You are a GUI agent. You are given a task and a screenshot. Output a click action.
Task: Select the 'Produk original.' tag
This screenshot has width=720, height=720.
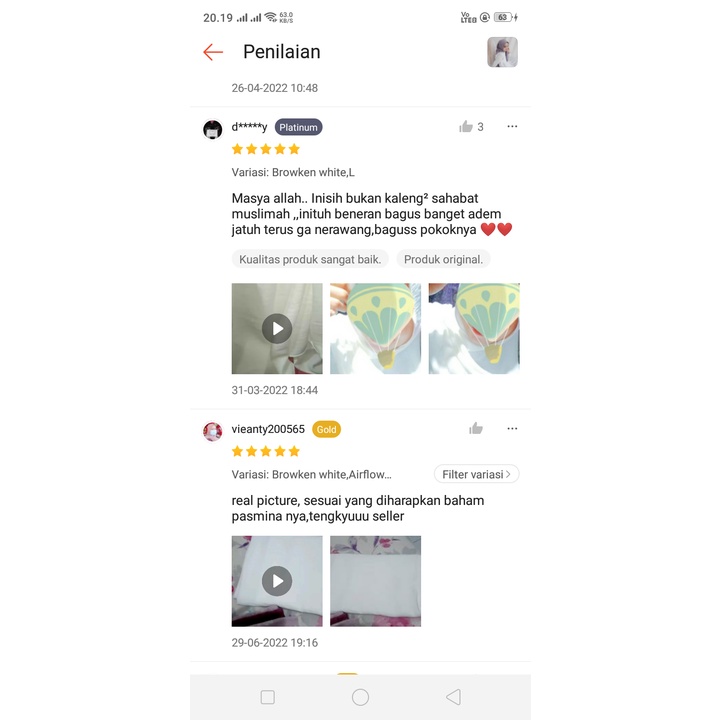(444, 259)
